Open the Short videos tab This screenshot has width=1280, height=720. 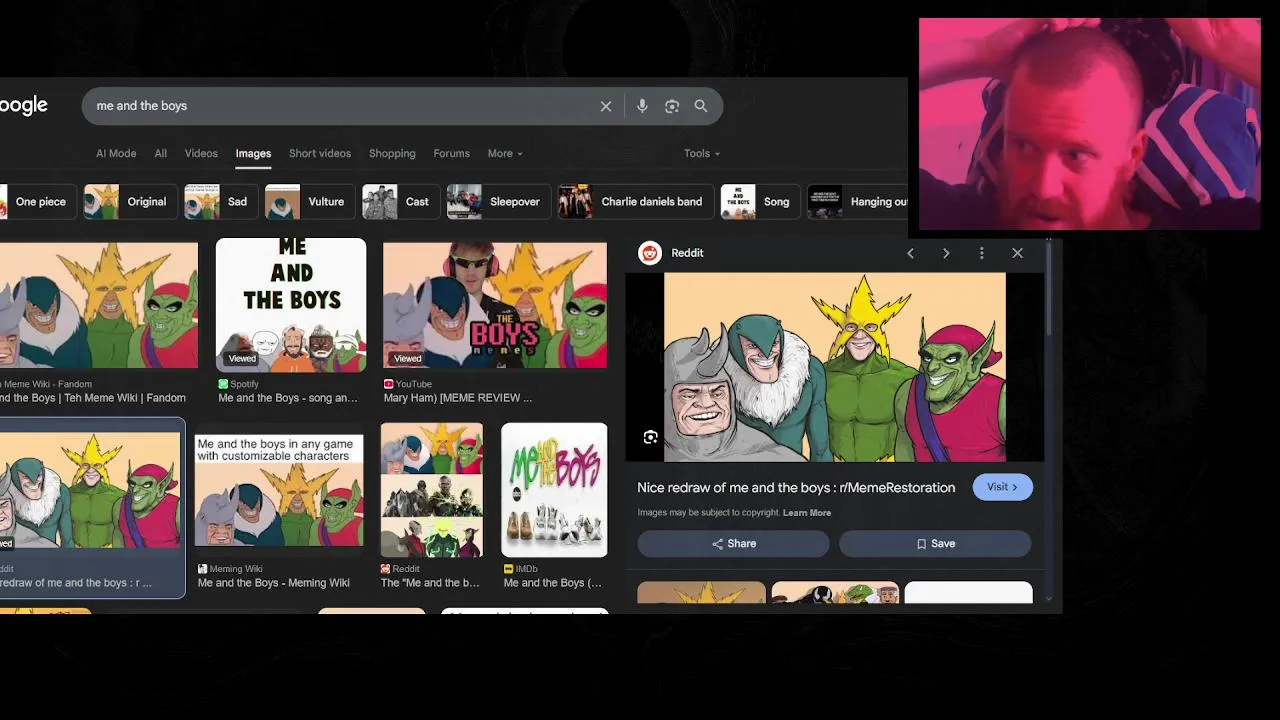point(320,153)
